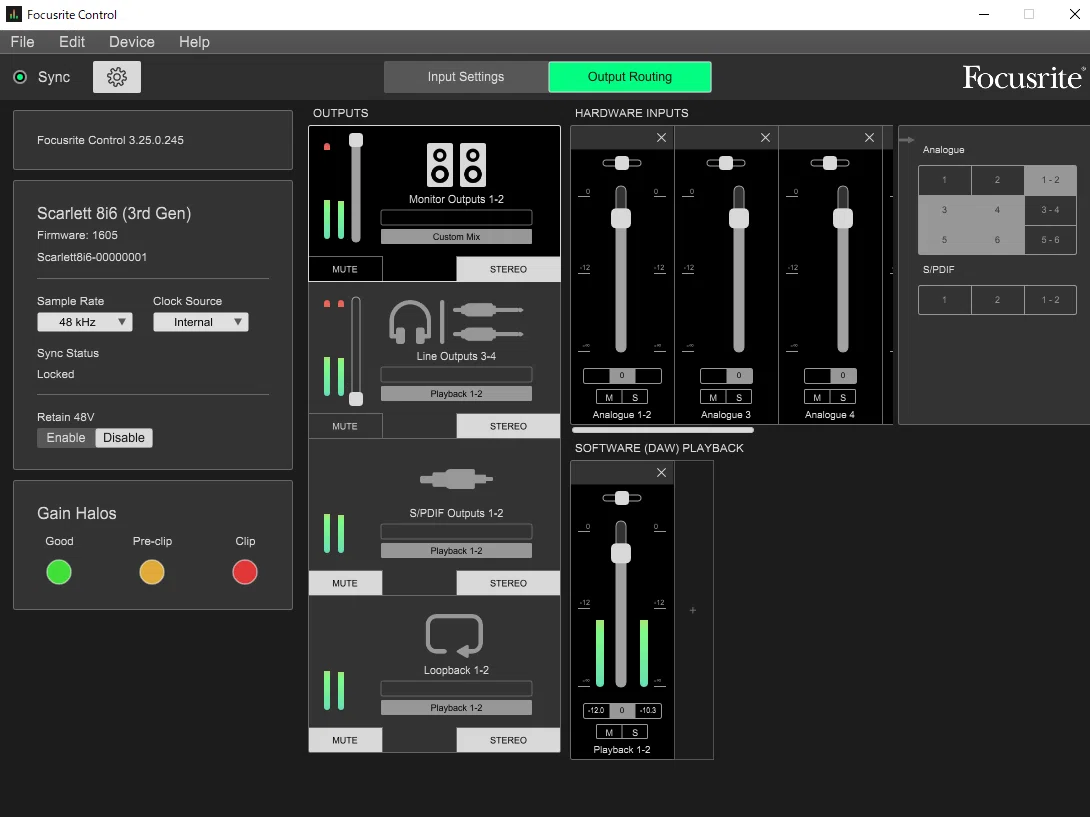Click the Clip gain halo red circle

pos(245,572)
